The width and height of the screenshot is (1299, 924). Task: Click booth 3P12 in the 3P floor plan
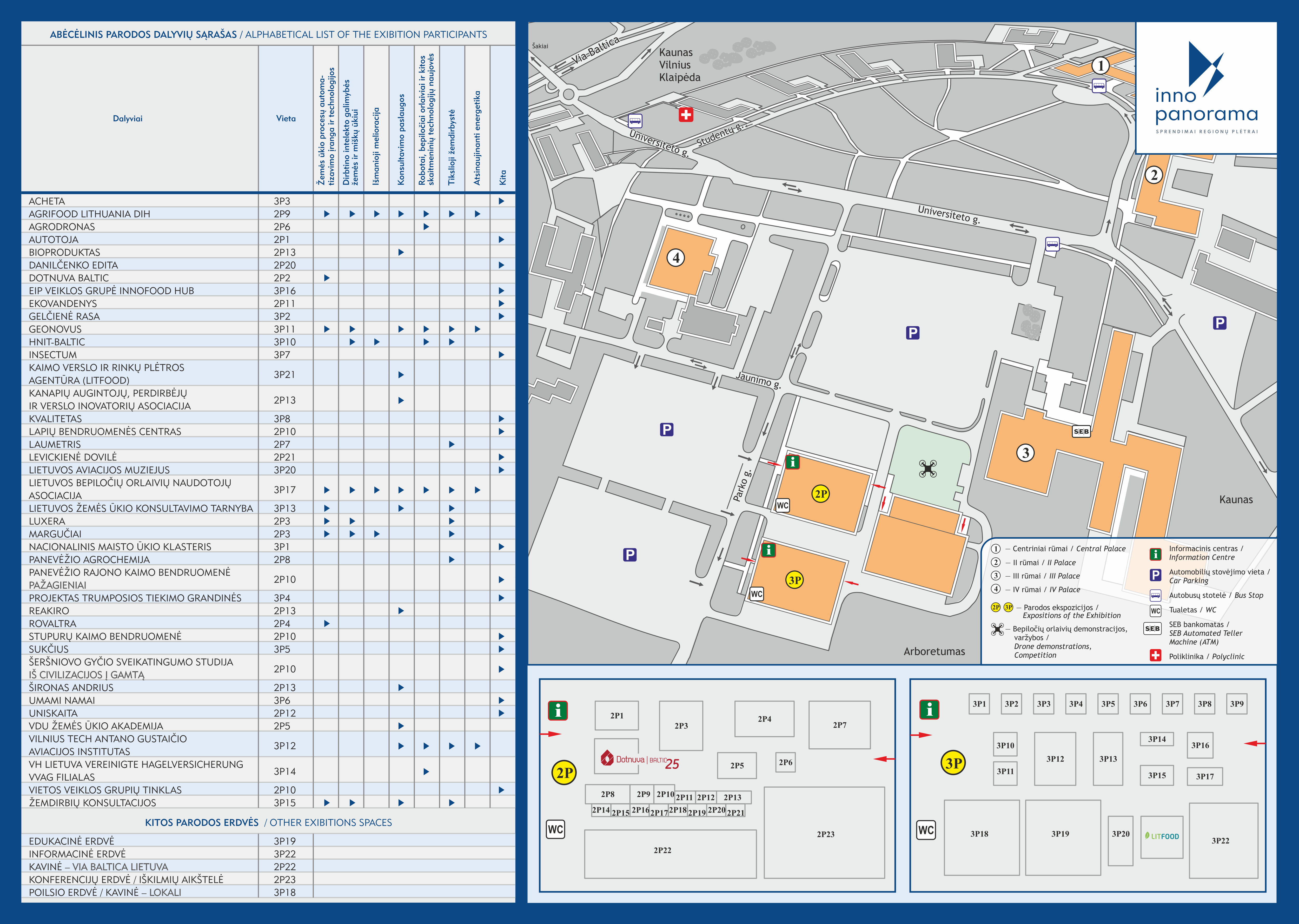(x=1055, y=758)
